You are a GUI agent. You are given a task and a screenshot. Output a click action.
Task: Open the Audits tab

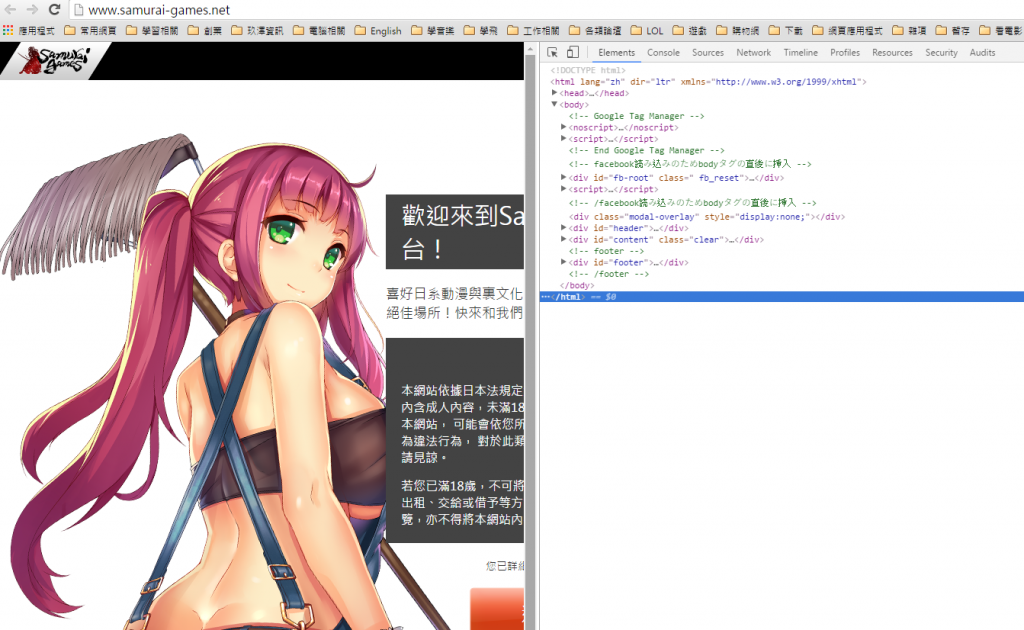click(x=982, y=52)
